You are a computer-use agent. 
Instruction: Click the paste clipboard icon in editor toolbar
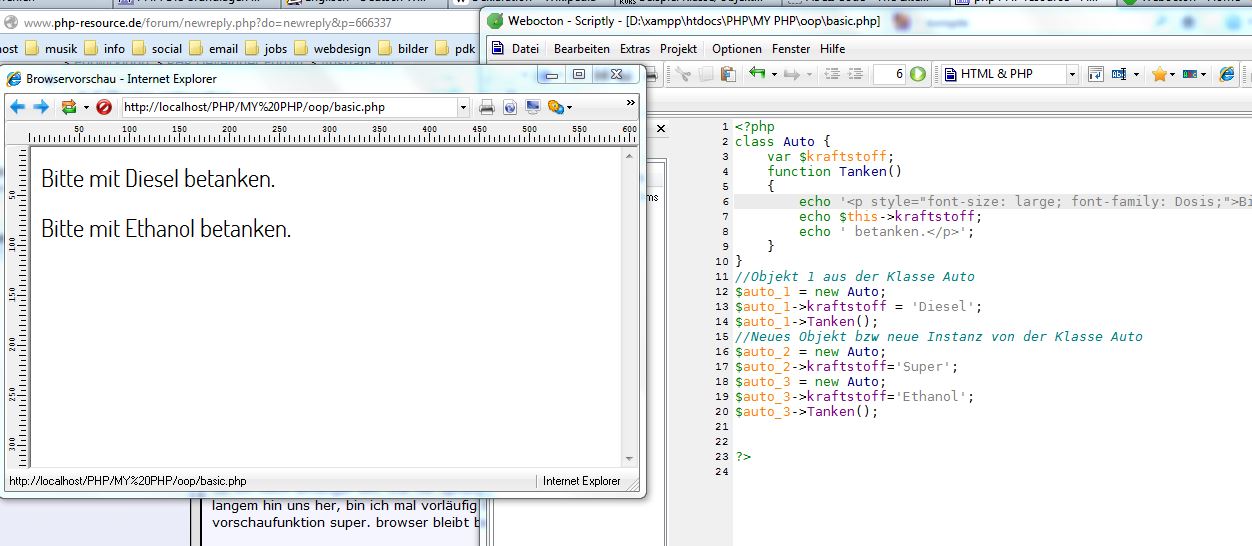tap(728, 74)
